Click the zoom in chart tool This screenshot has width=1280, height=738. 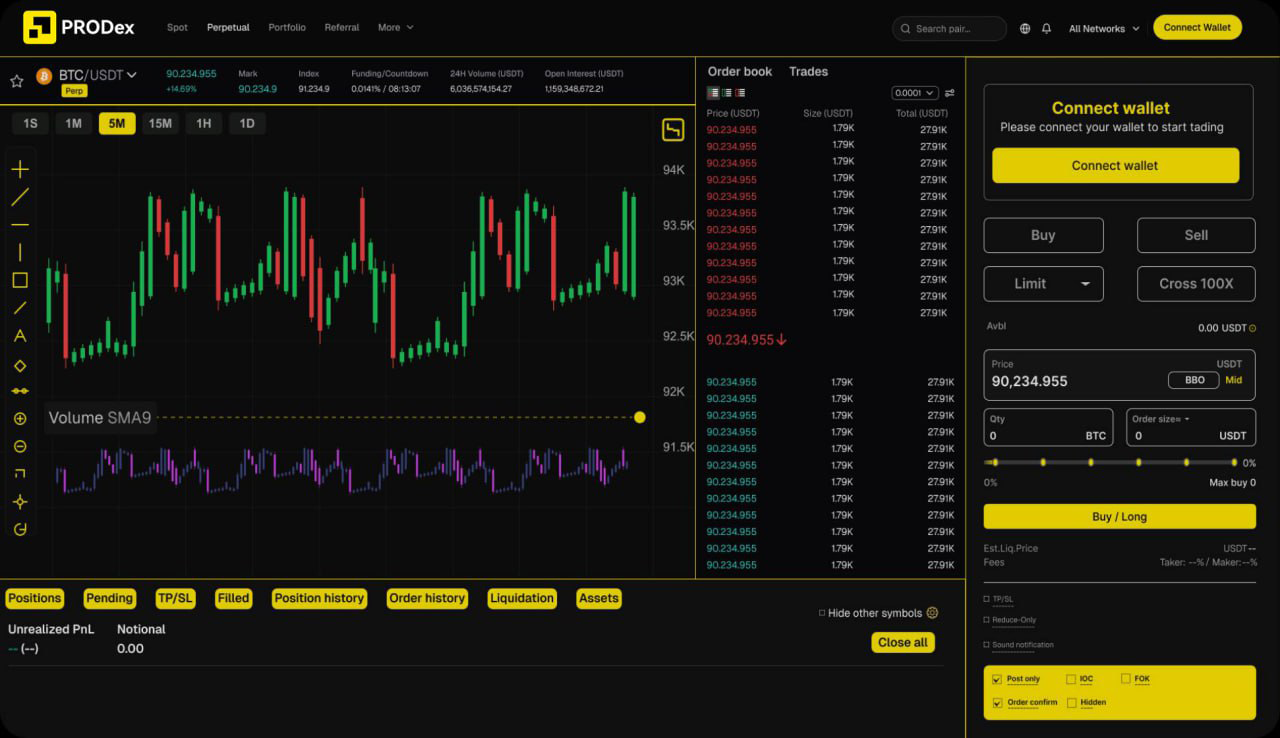point(20,419)
